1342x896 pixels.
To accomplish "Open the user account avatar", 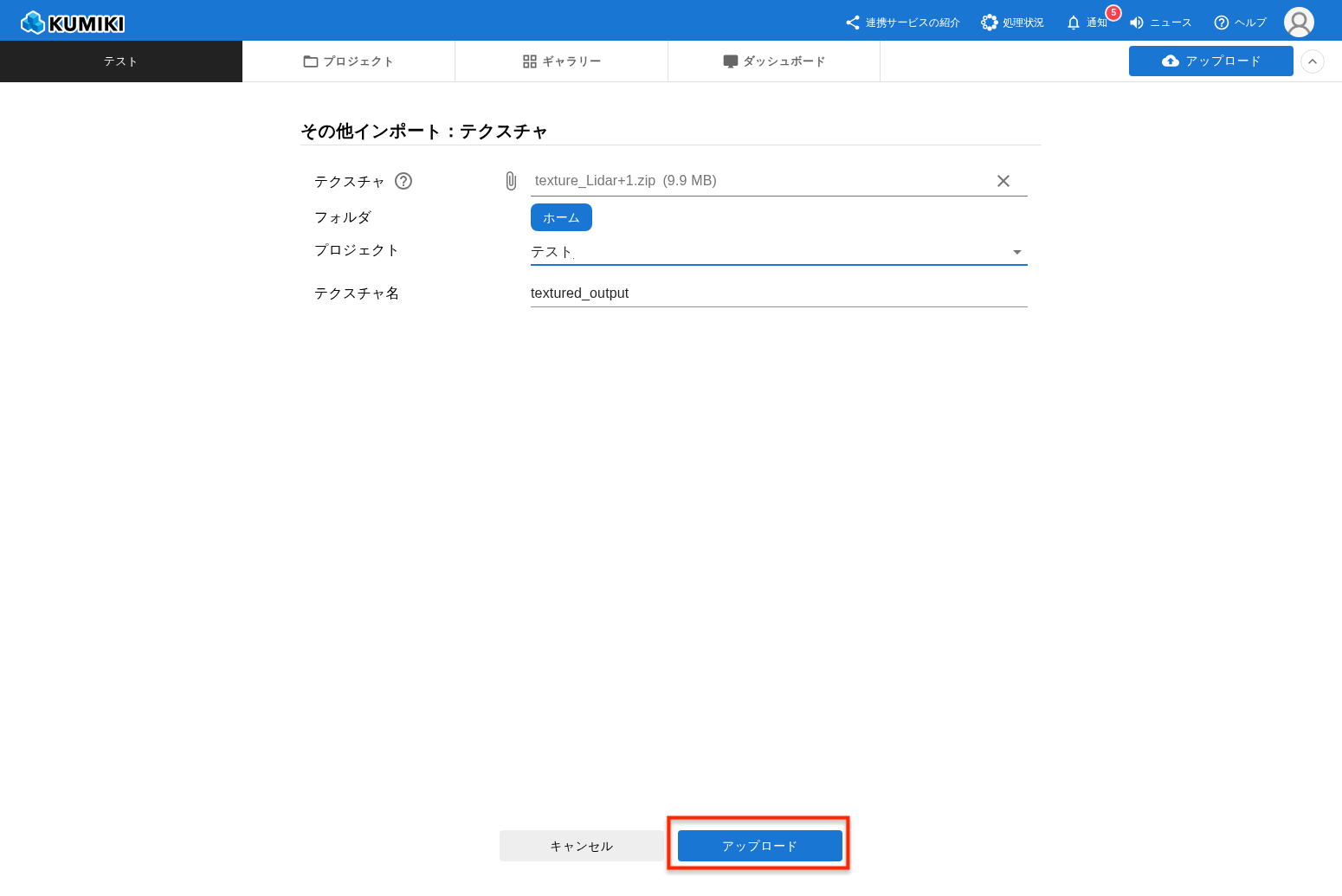I will (x=1299, y=23).
